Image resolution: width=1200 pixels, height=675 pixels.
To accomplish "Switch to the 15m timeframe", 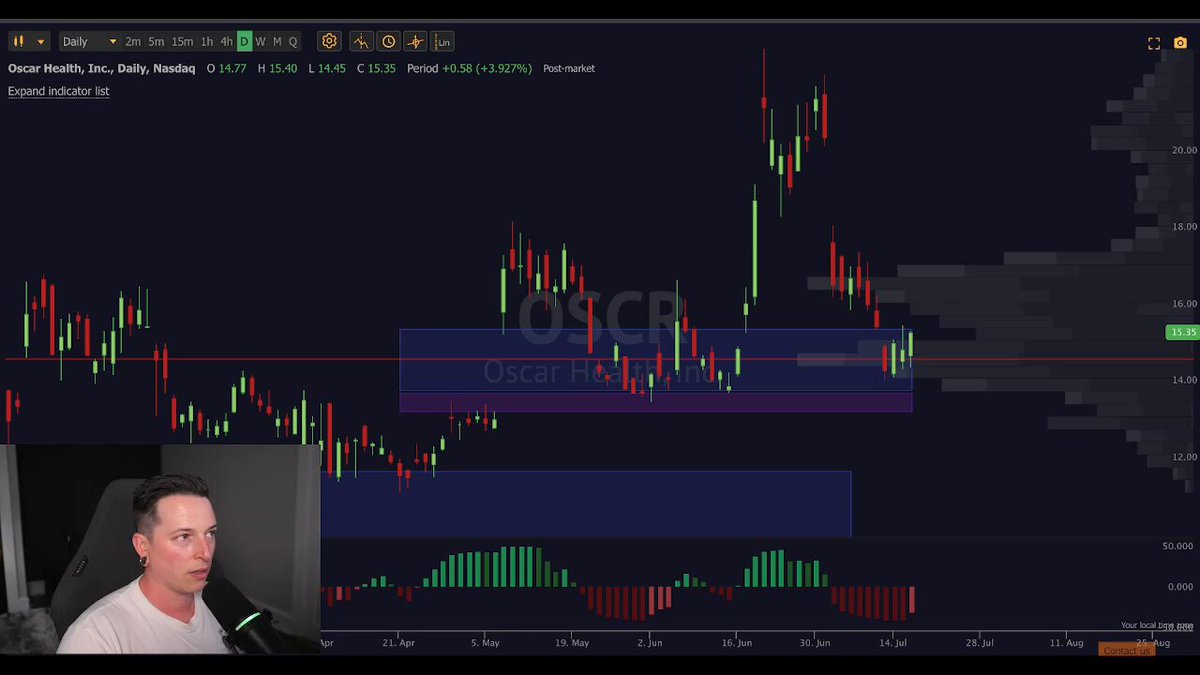I will 182,42.
